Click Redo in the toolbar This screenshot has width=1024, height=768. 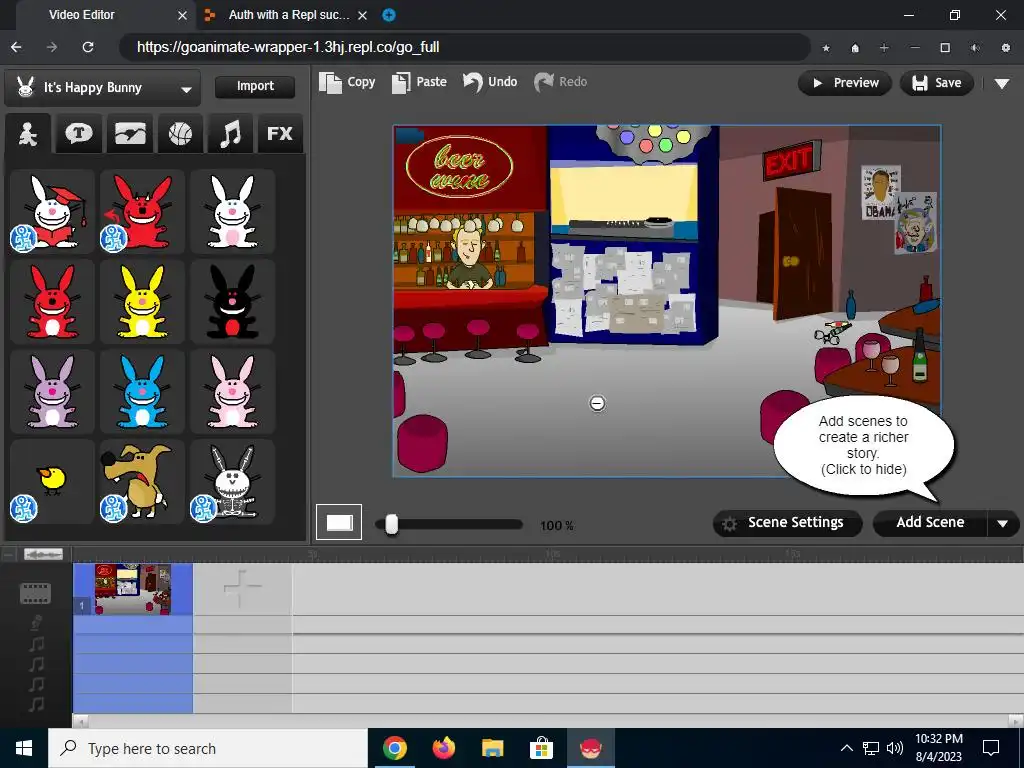561,82
